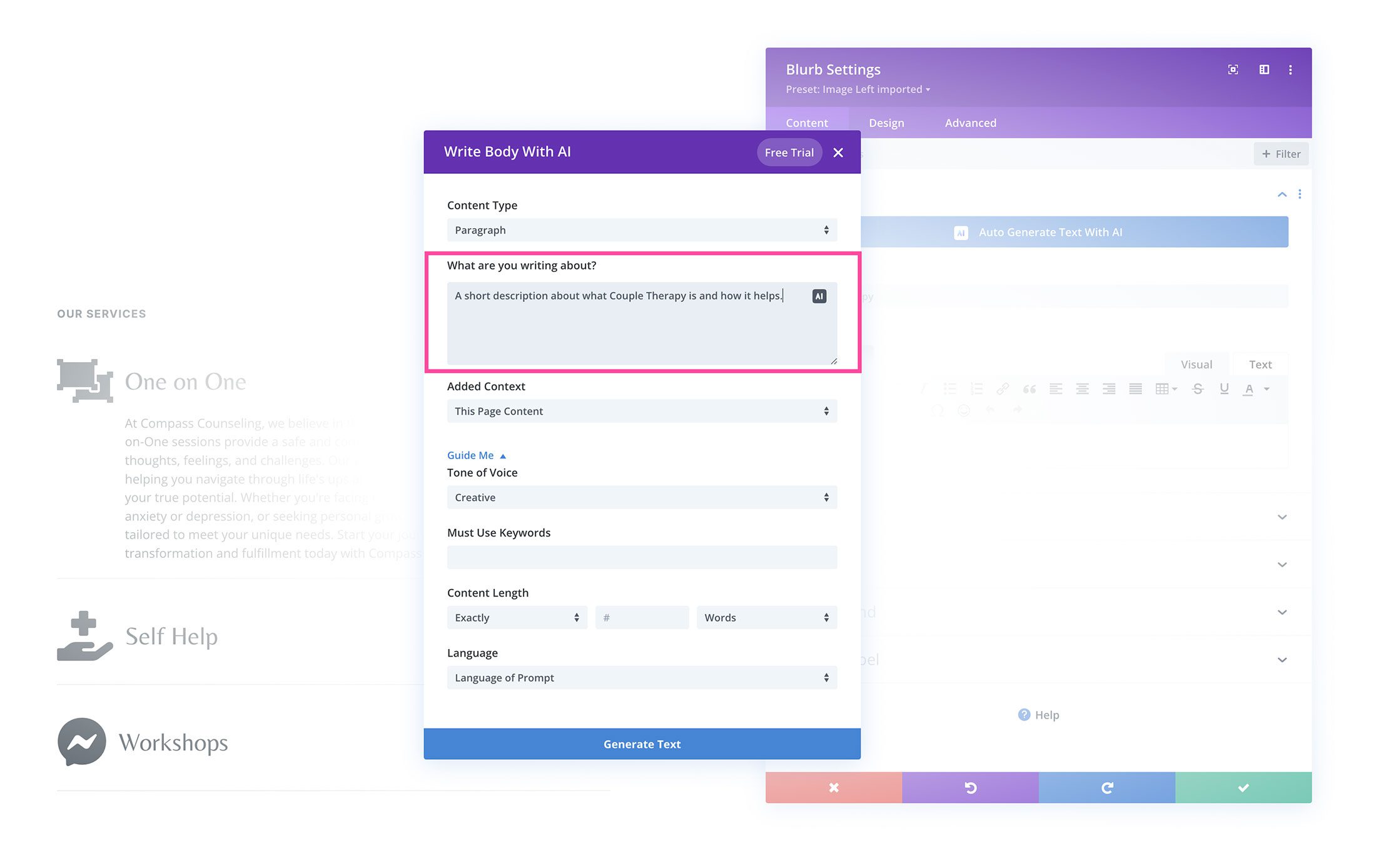The image size is (1376, 868).
Task: Click the AI icon in the text field
Action: 821,295
